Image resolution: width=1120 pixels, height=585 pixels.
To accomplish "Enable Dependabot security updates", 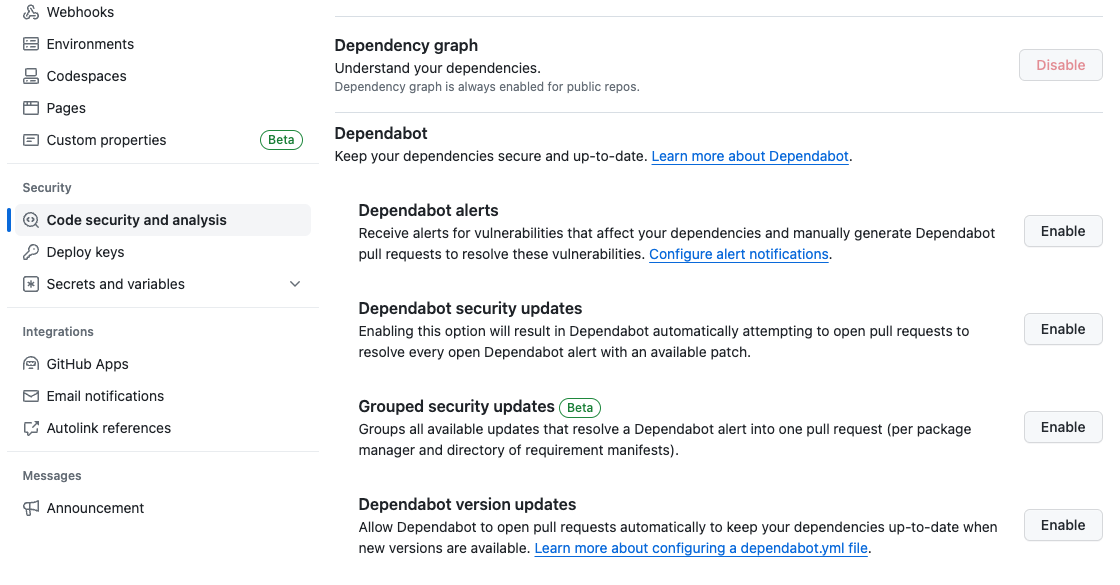I will (1062, 329).
